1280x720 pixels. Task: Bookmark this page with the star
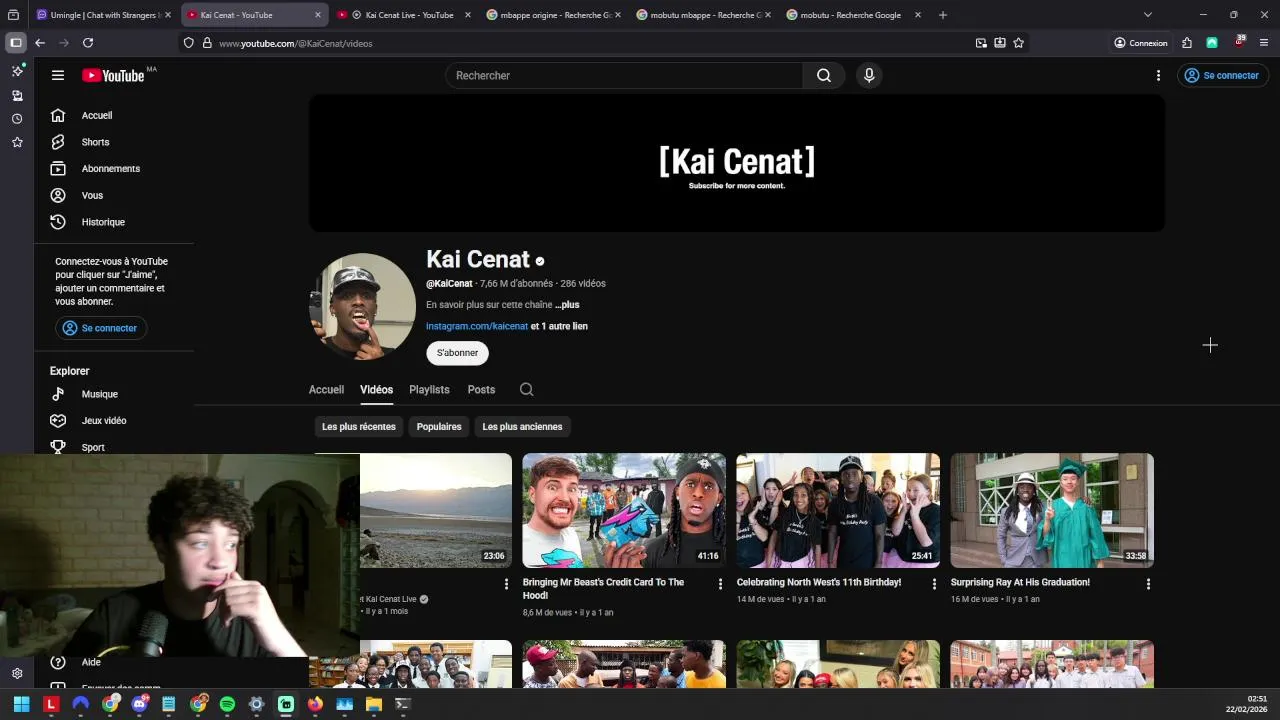tap(1018, 43)
